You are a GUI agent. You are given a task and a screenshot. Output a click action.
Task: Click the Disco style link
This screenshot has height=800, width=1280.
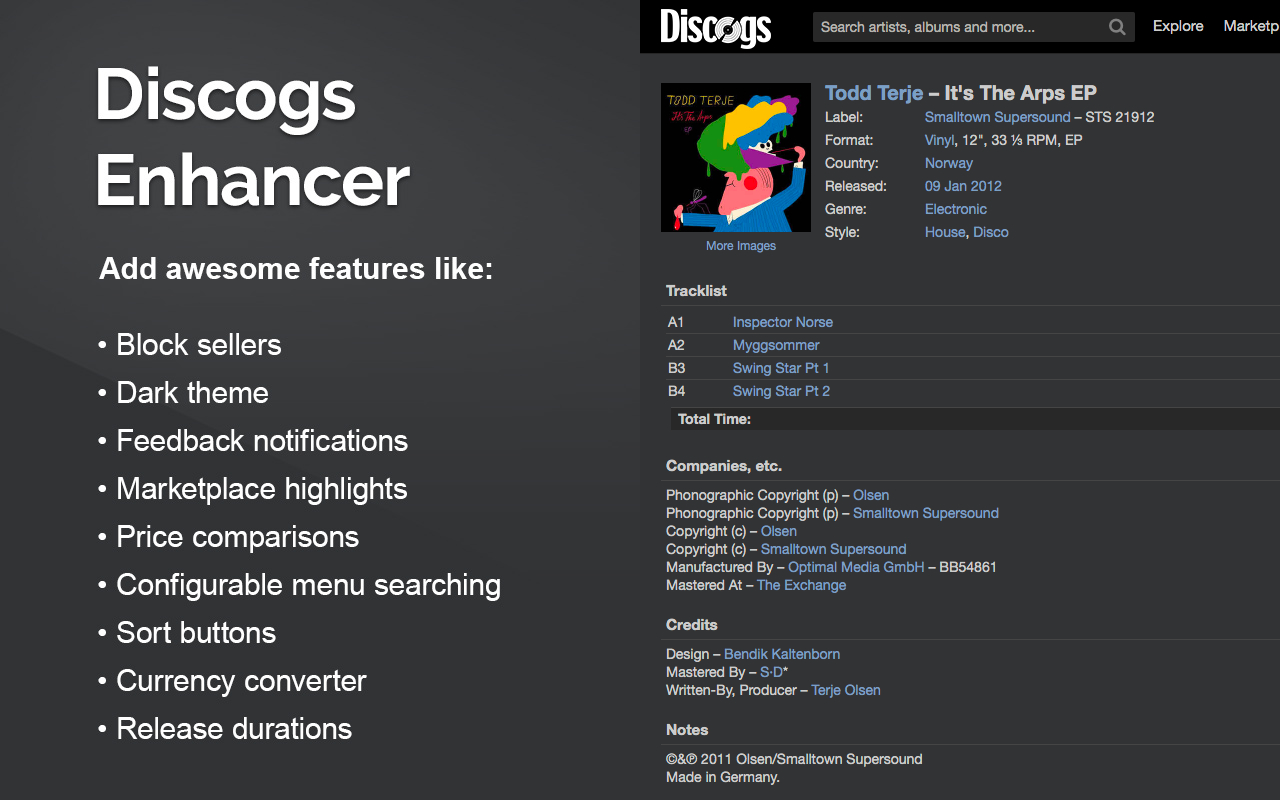[991, 232]
